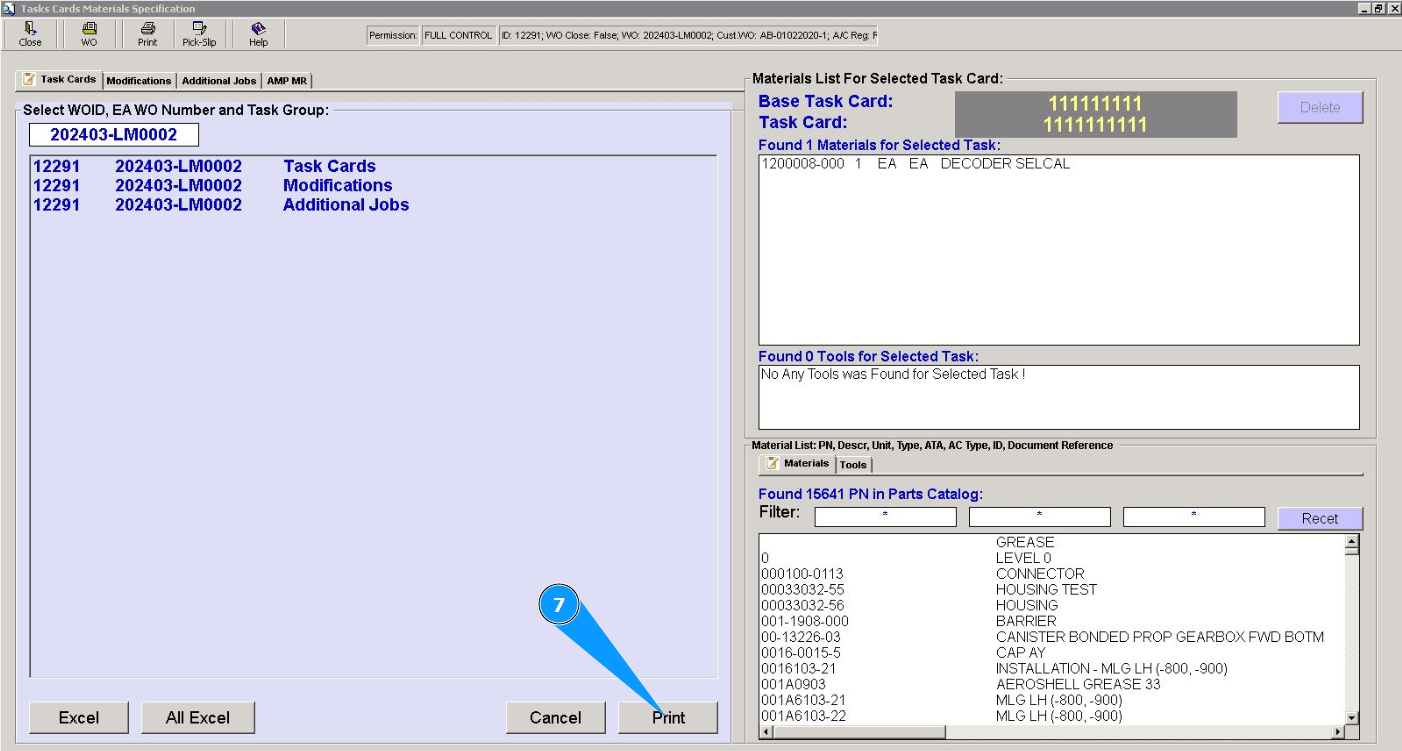Select part 00-13226-03 CANISTER BONDED PROP GEARBOX
The image size is (1402, 751).
click(x=1052, y=637)
